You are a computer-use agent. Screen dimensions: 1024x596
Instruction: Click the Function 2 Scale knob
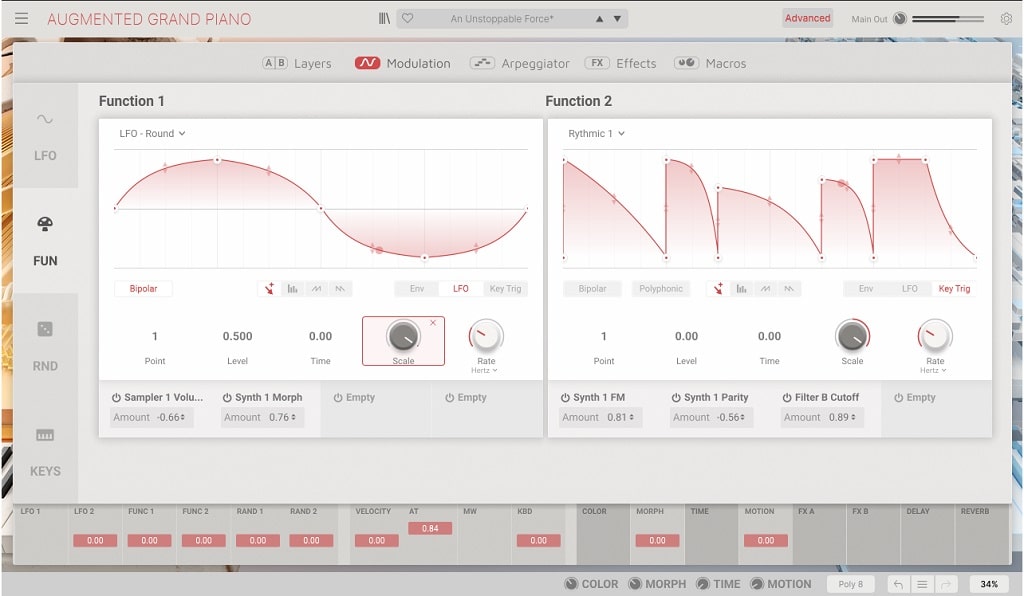click(x=852, y=336)
